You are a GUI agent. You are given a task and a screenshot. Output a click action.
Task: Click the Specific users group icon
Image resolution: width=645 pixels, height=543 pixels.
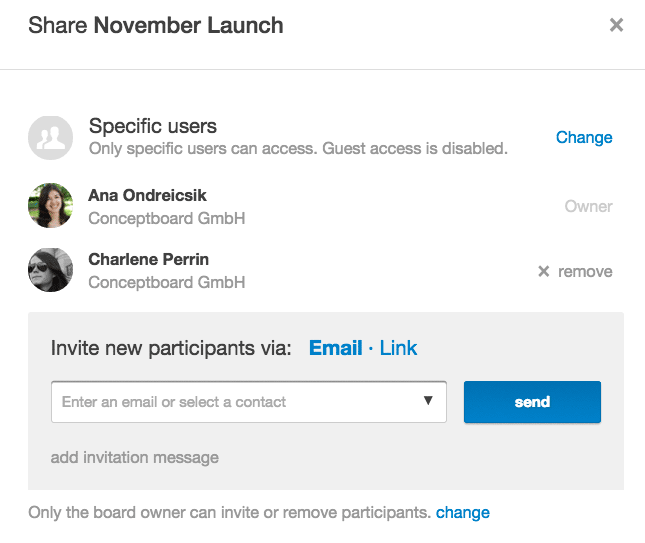pyautogui.click(x=51, y=138)
